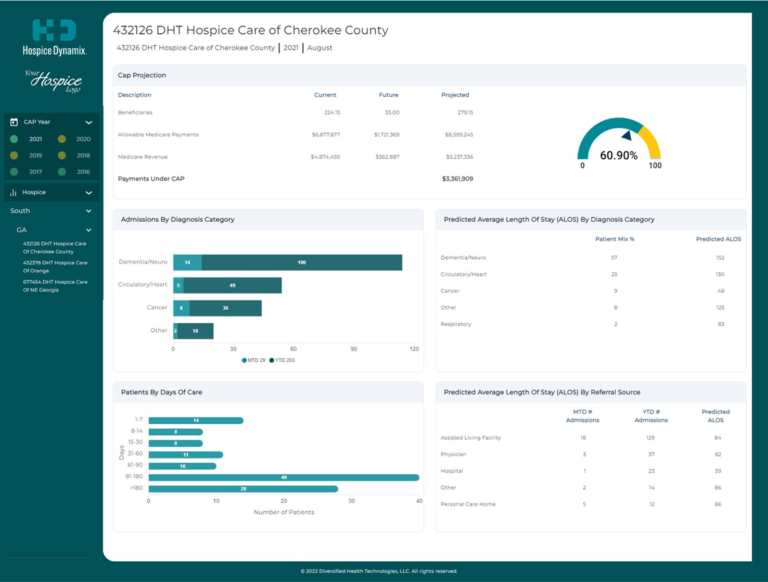Click the Hospice Dynamix logo
This screenshot has width=768, height=582.
(x=54, y=38)
